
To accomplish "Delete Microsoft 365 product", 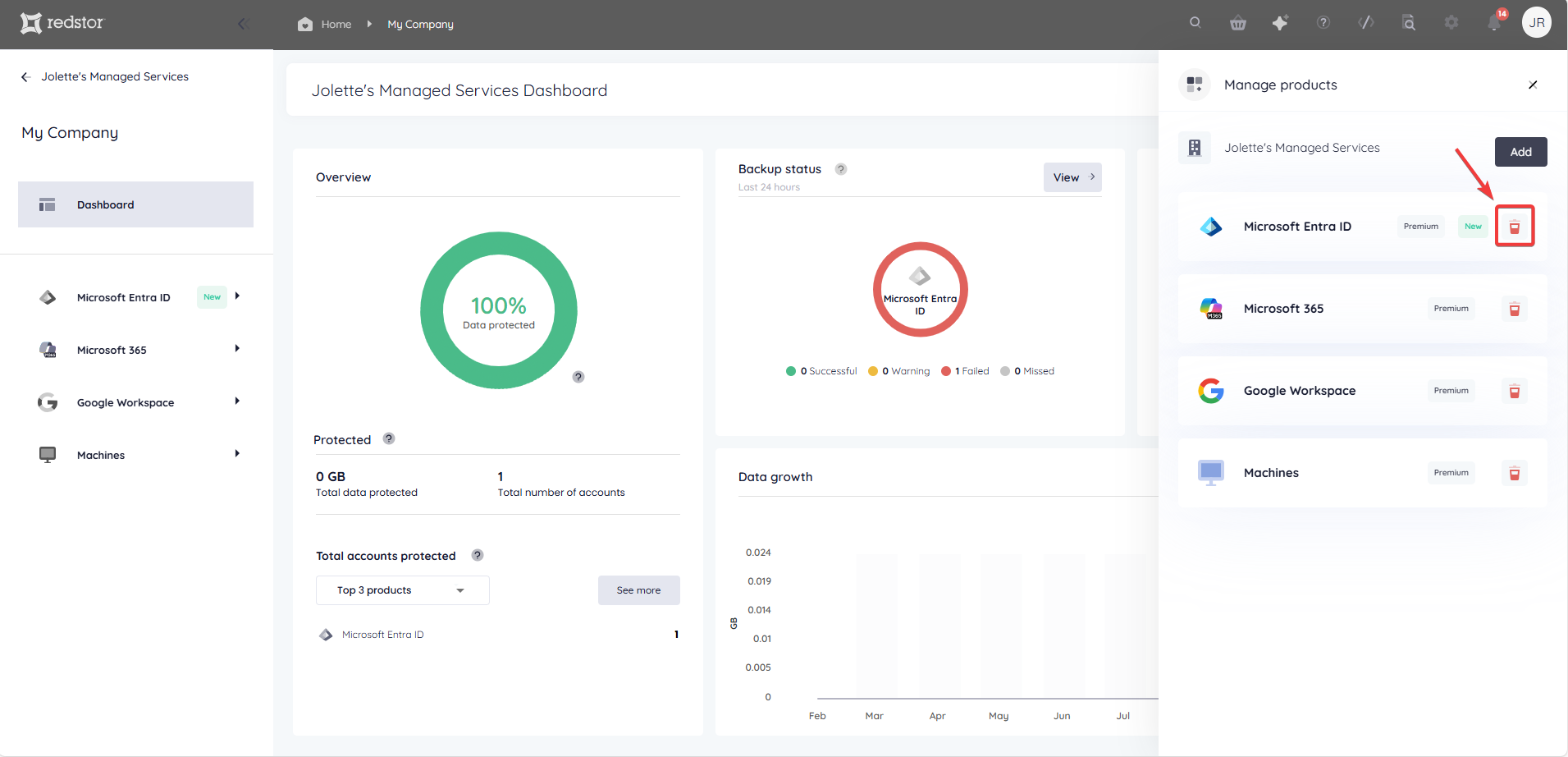I will click(1515, 309).
